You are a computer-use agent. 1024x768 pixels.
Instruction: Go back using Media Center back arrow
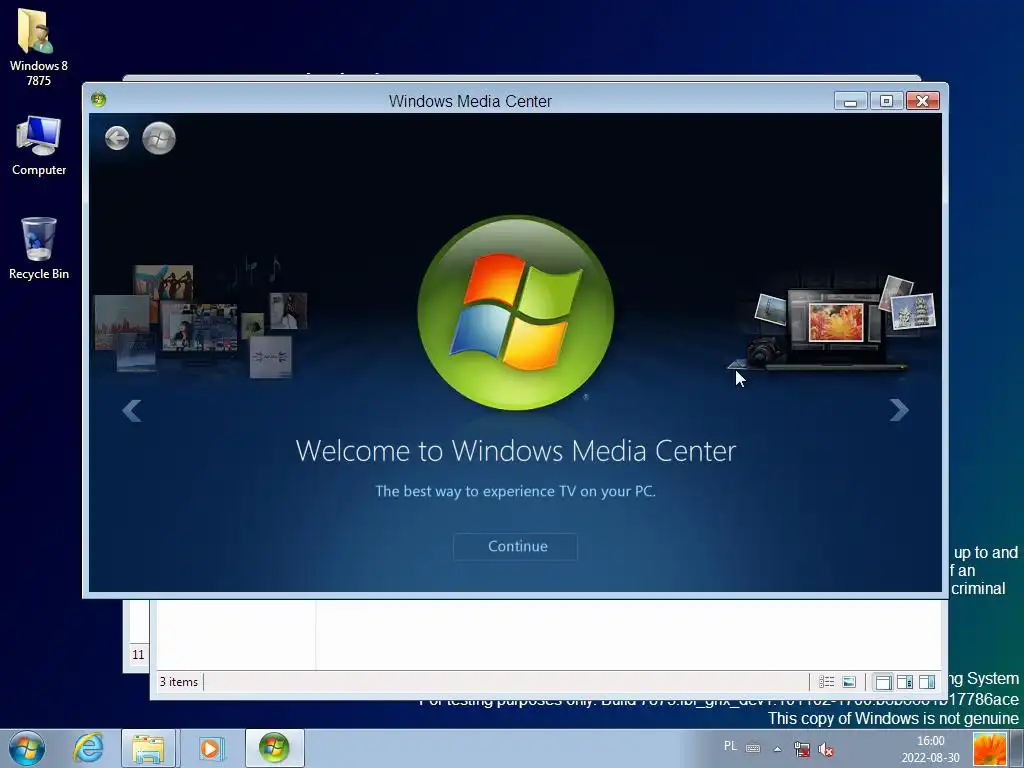click(117, 138)
